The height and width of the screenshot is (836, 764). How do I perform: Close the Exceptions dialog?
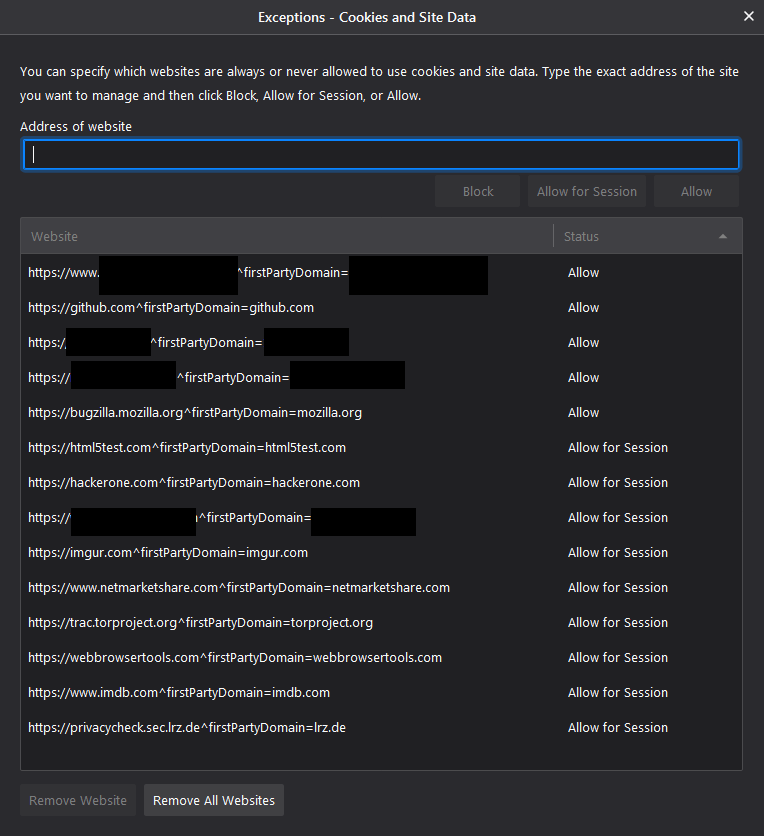point(749,16)
